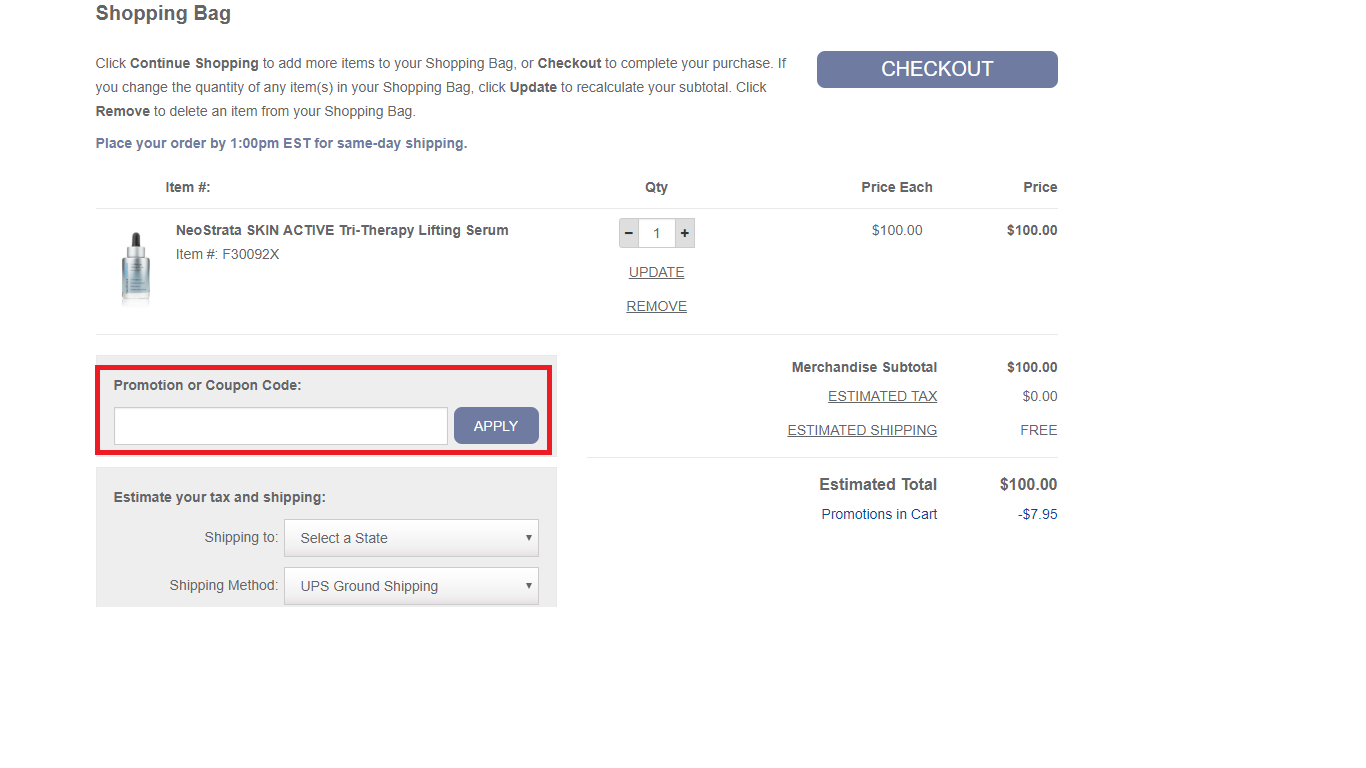Open the Select a State dropdown

[412, 538]
